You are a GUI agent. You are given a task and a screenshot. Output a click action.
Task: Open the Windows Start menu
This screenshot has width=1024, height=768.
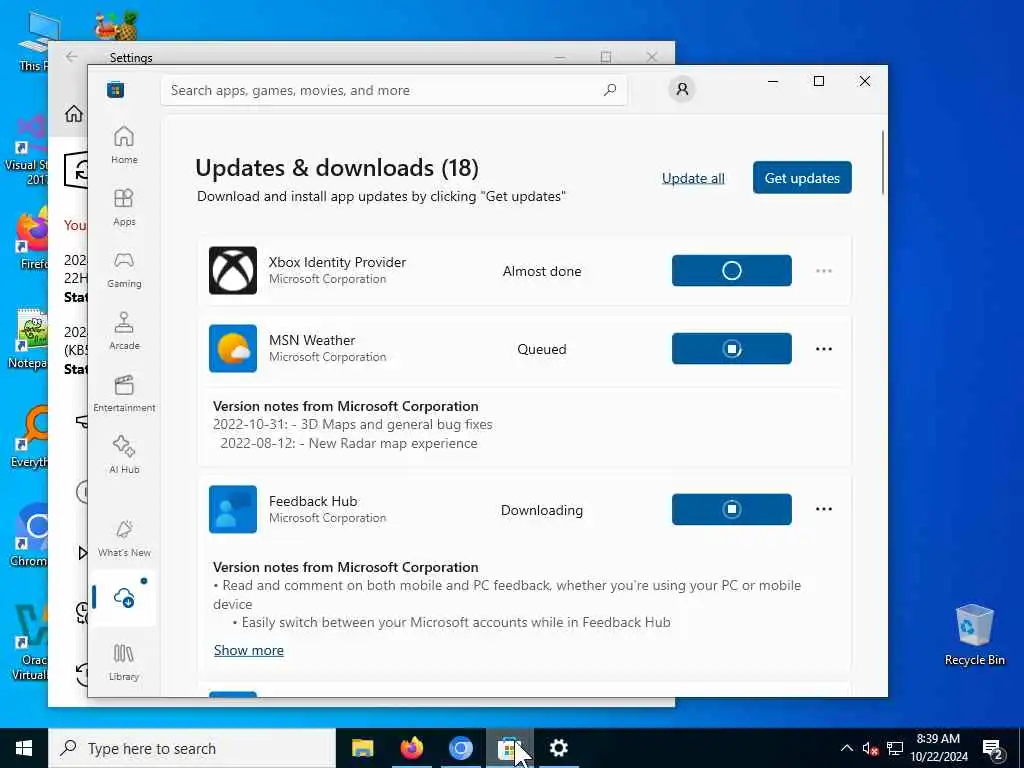coord(24,748)
